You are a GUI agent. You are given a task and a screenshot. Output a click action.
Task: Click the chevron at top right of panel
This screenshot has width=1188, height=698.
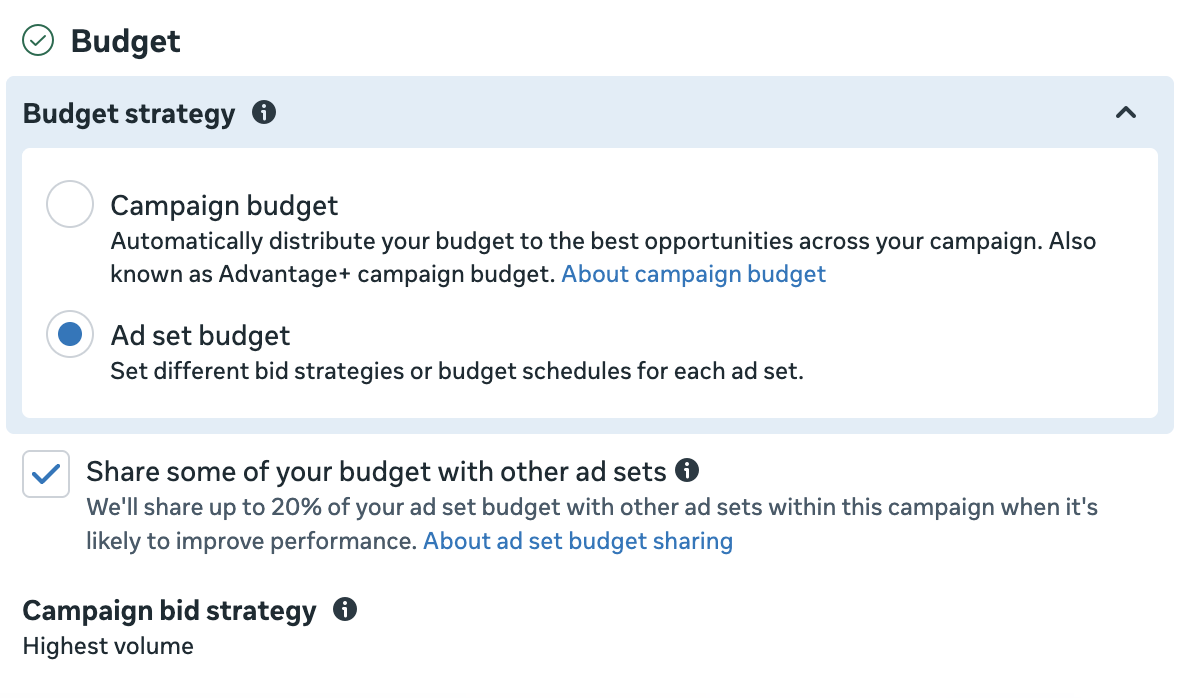tap(1126, 113)
